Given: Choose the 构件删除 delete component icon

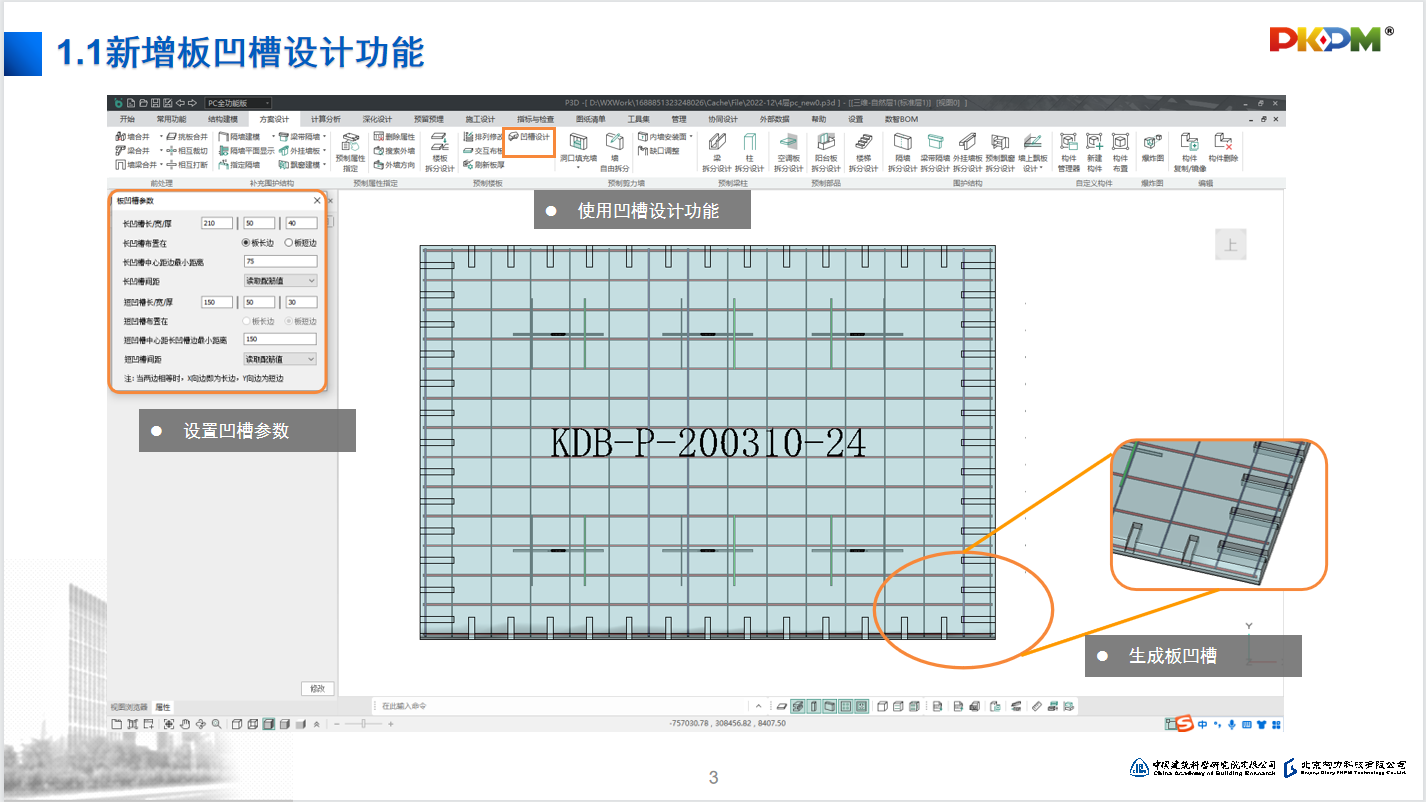Looking at the screenshot, I should click(1222, 148).
